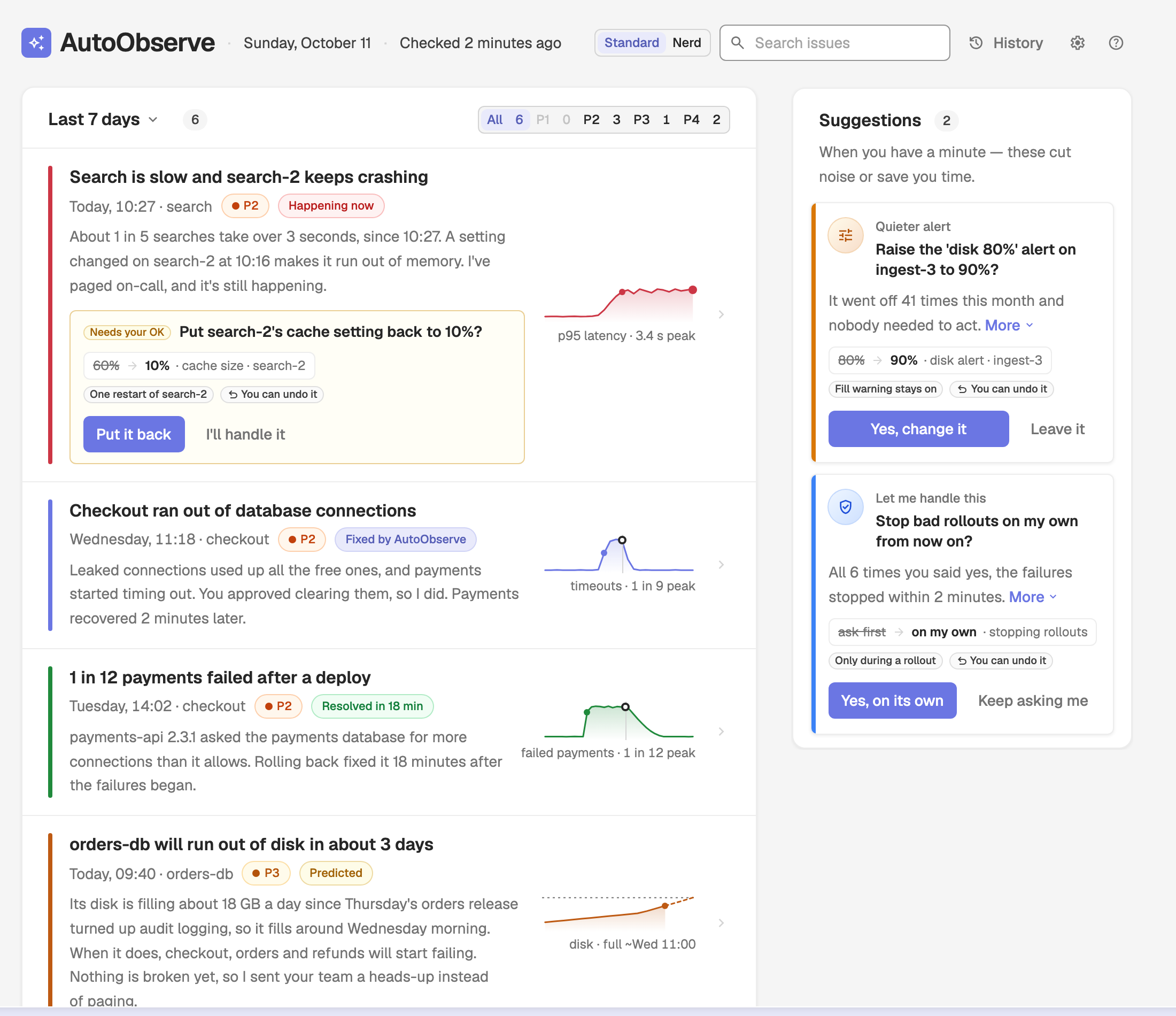1176x1016 pixels.
Task: Click the P3 badge on orders-db issue
Action: click(x=266, y=873)
